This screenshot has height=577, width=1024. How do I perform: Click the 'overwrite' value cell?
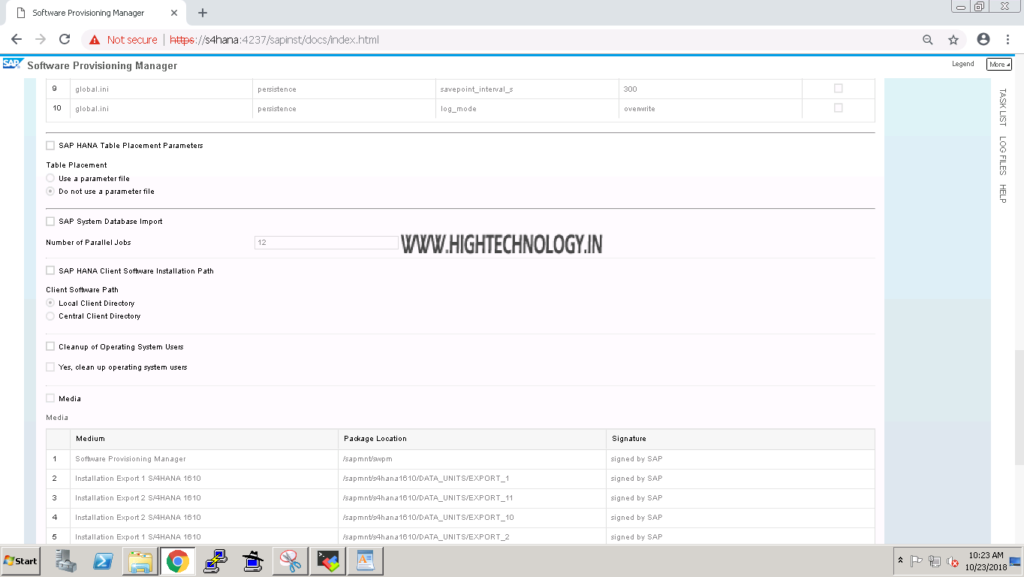711,108
